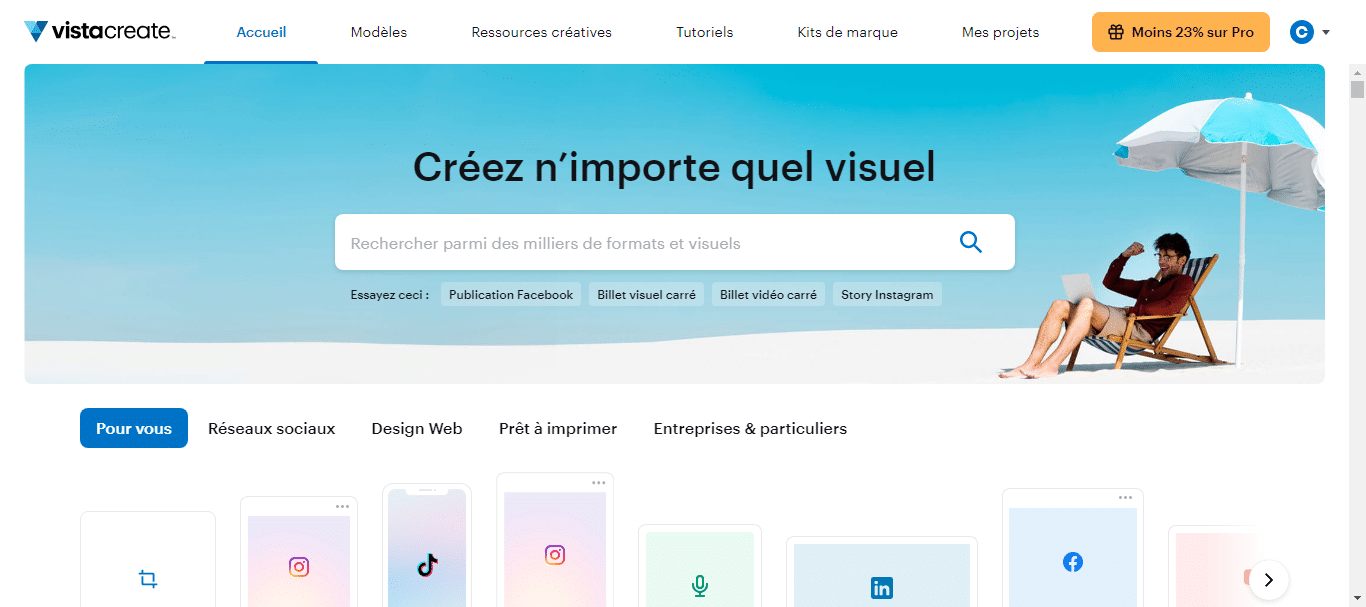
Task: Click the right arrow to browse more templates
Action: coord(1267,579)
